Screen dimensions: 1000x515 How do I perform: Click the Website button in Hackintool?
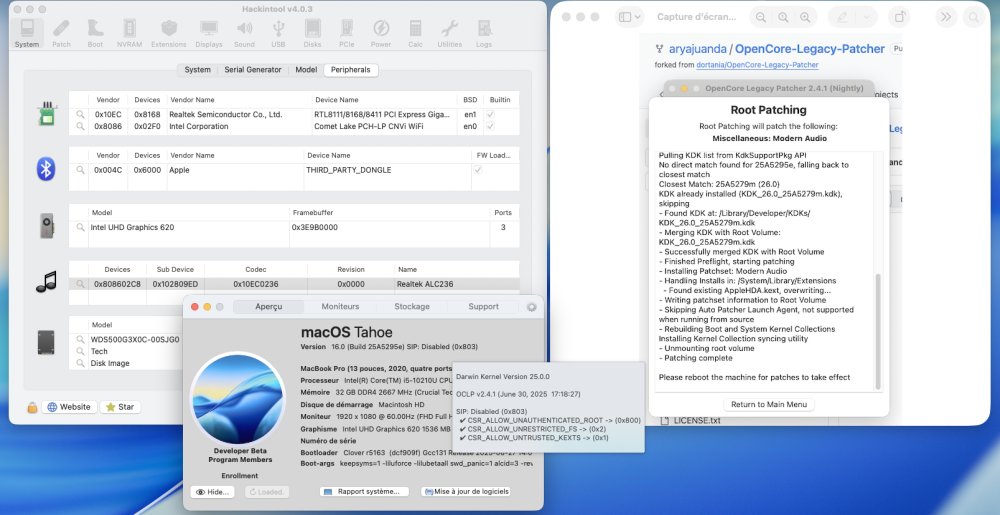70,407
